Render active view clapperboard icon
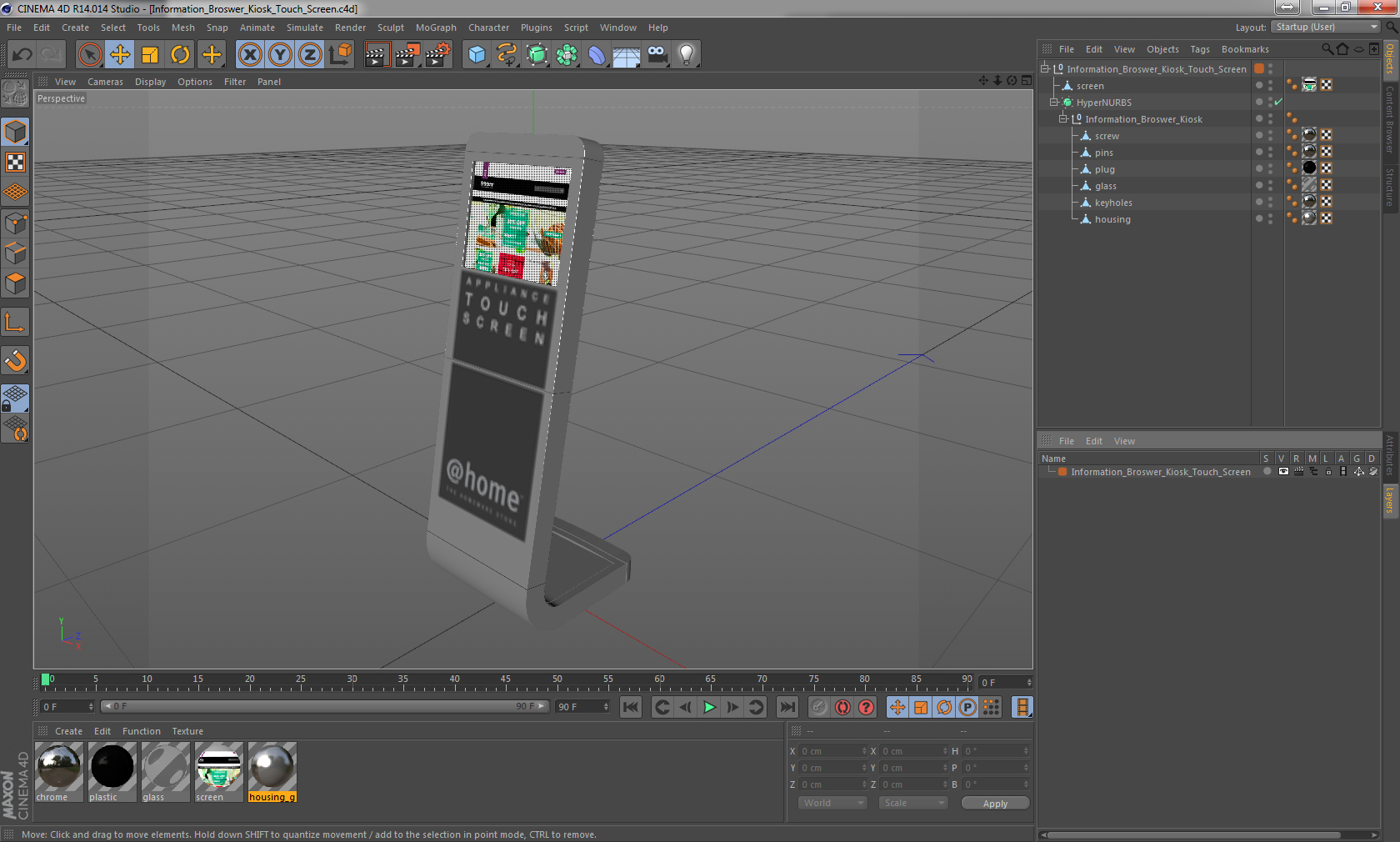This screenshot has width=1400, height=842. [377, 55]
